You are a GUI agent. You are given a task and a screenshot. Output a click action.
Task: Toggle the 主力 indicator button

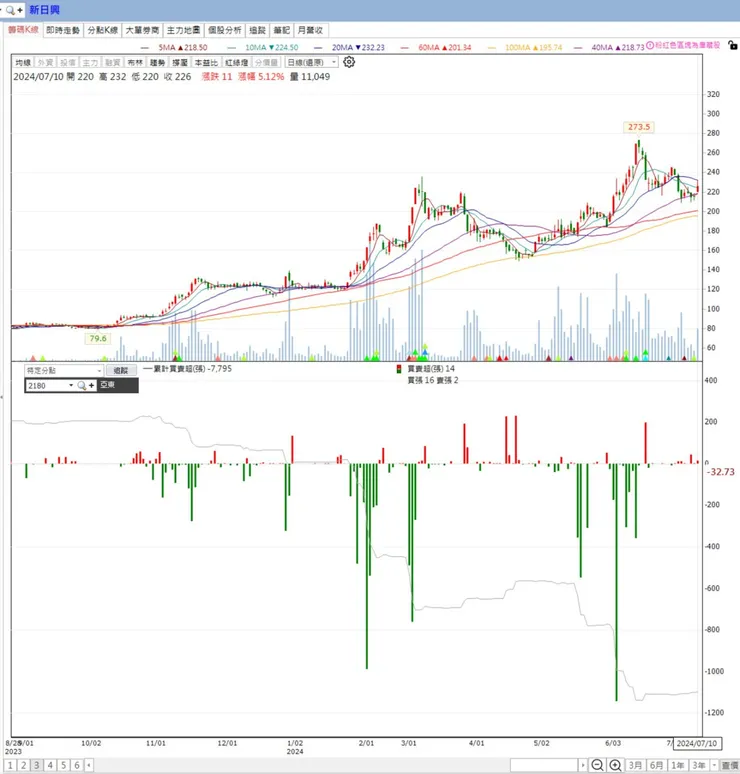pyautogui.click(x=90, y=62)
